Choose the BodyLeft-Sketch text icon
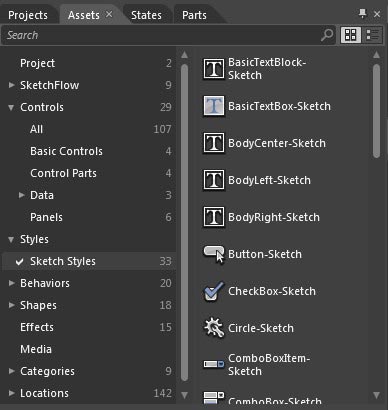The image size is (388, 410). (213, 180)
